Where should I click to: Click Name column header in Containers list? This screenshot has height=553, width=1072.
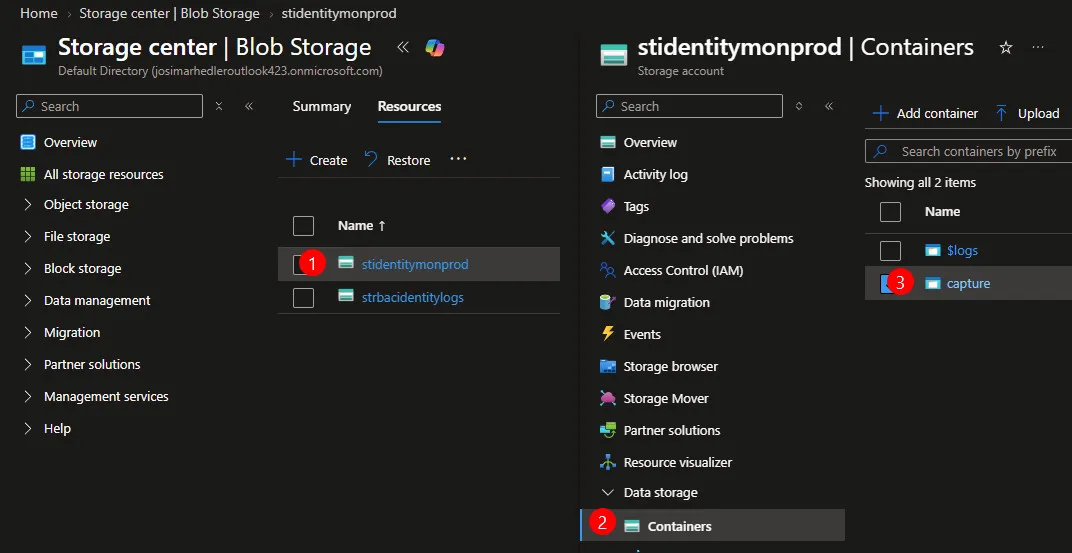point(942,212)
